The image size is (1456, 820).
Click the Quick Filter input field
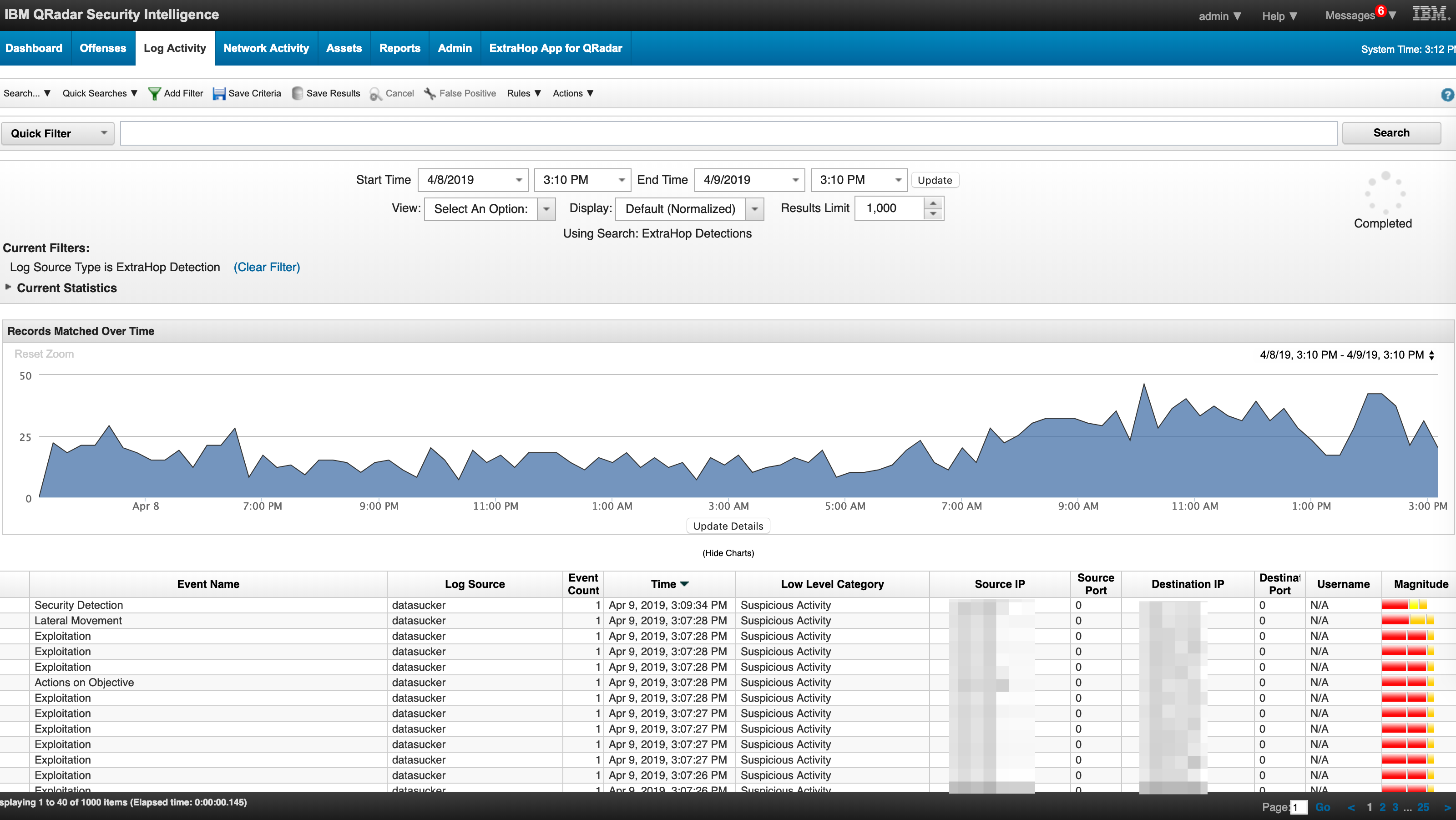click(728, 133)
